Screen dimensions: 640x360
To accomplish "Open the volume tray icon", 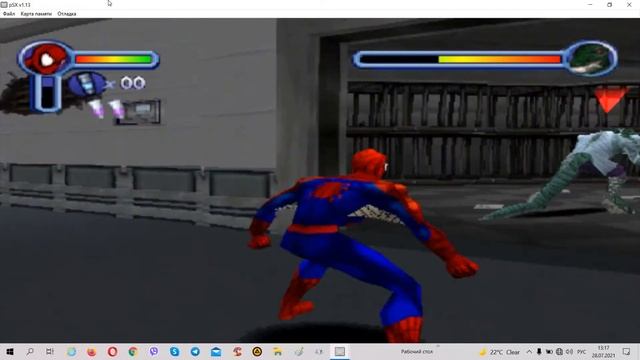I will click(569, 352).
